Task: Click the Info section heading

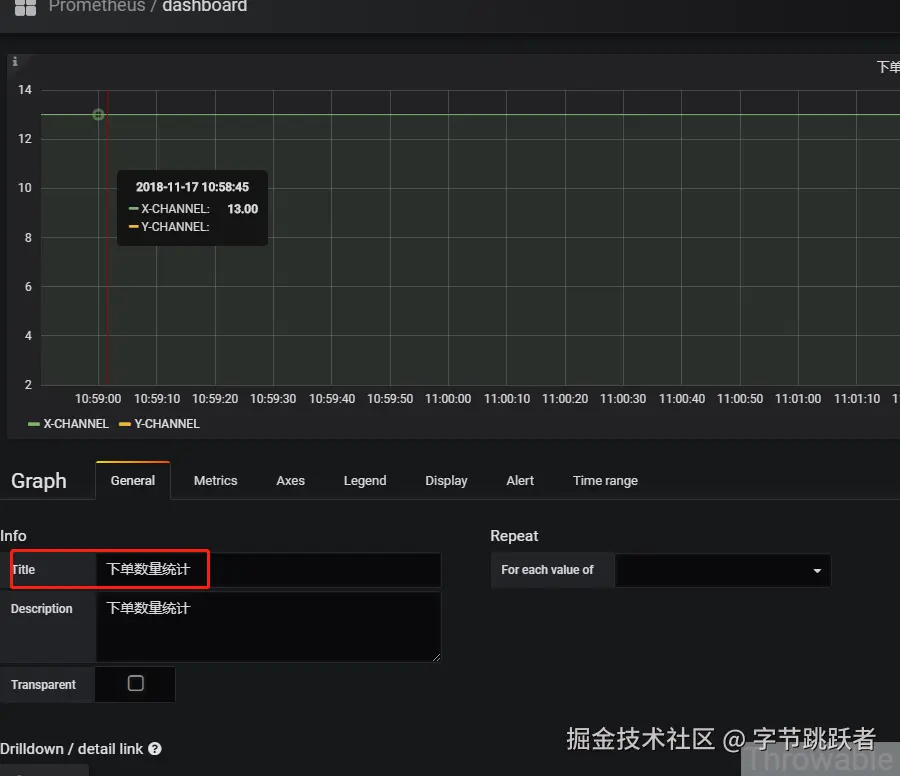Action: coord(13,536)
